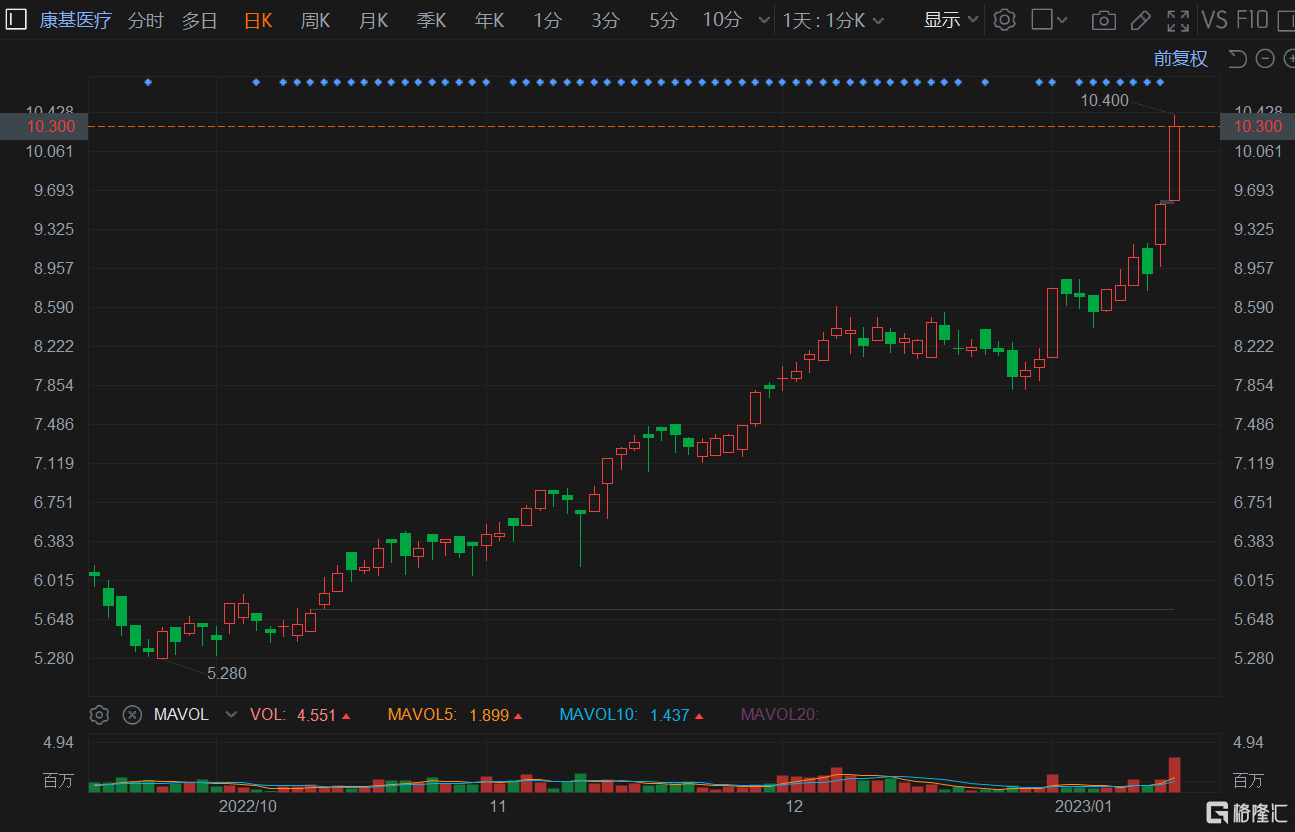Image resolution: width=1295 pixels, height=832 pixels.
Task: Expand the MAVOL indicator selector
Action: 232,715
